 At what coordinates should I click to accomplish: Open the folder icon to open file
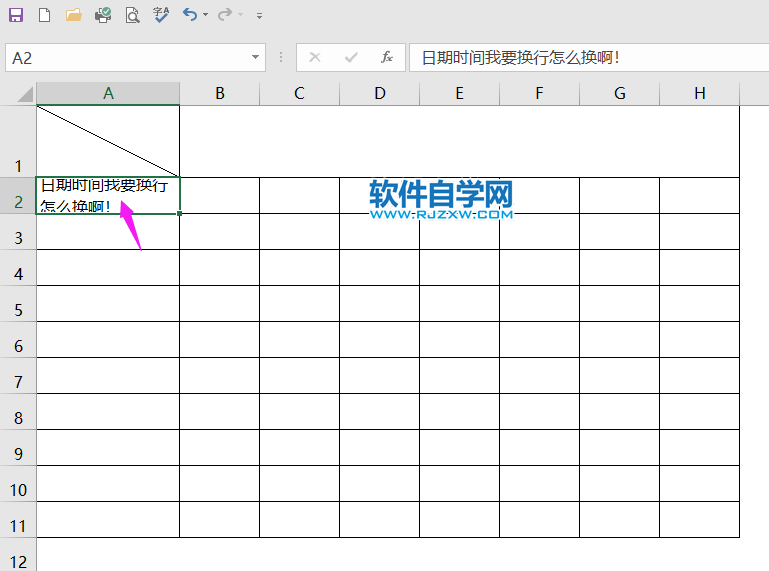(74, 15)
